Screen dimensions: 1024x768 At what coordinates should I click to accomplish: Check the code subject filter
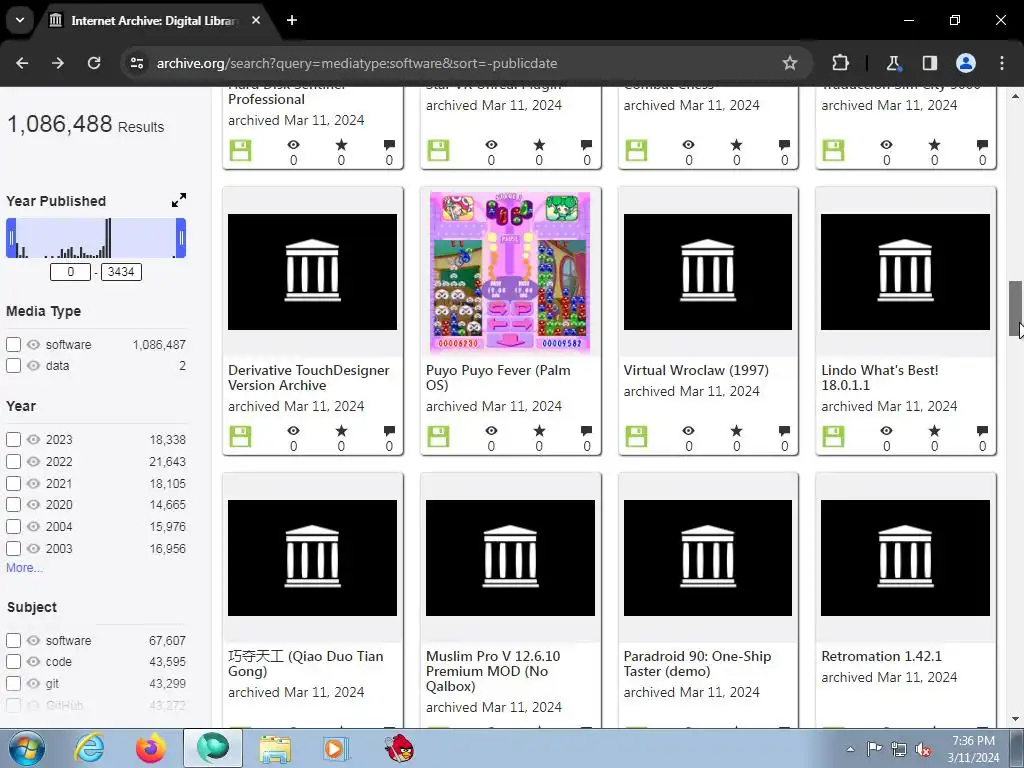point(13,662)
